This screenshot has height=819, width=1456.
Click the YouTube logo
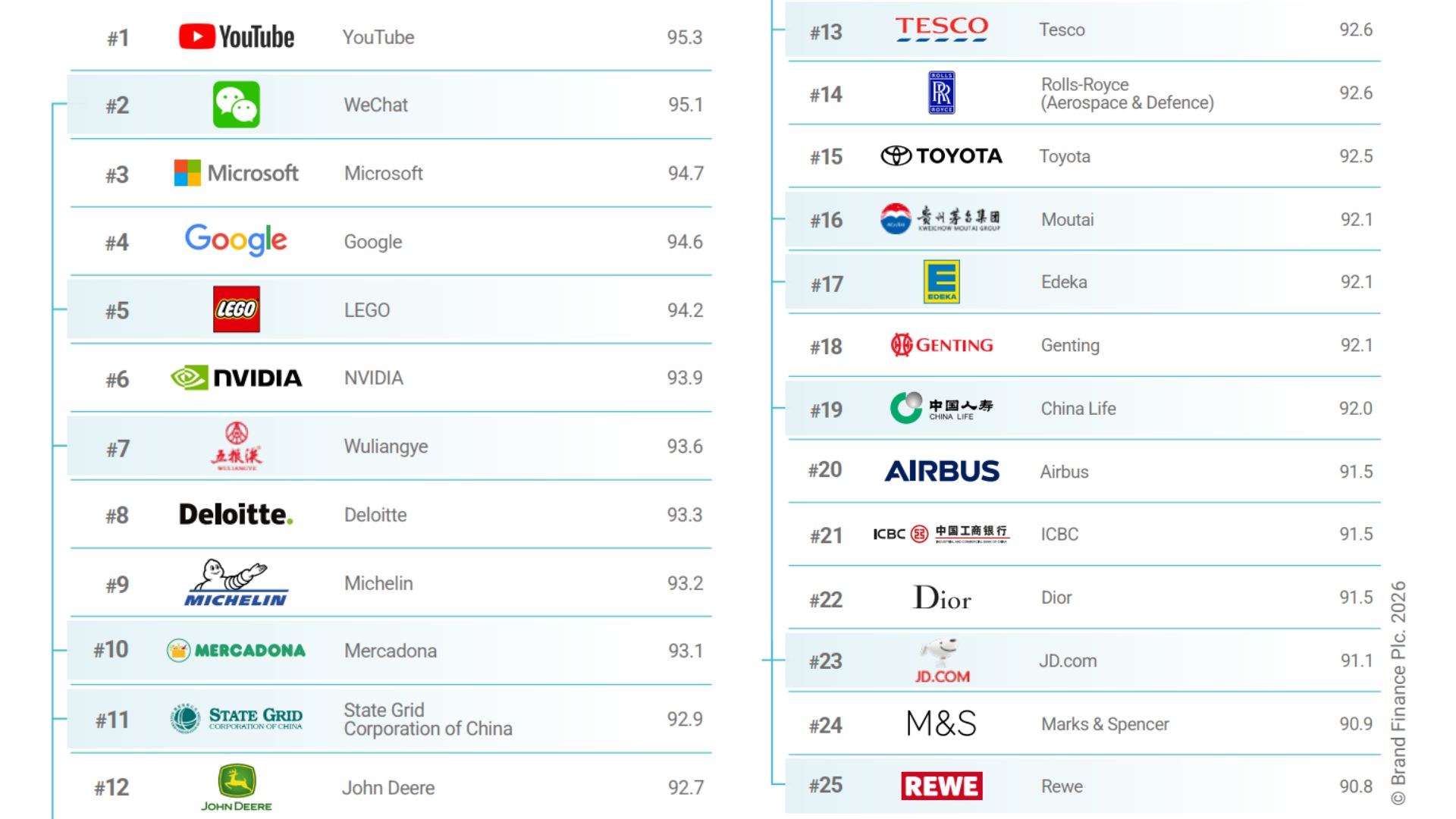[236, 36]
